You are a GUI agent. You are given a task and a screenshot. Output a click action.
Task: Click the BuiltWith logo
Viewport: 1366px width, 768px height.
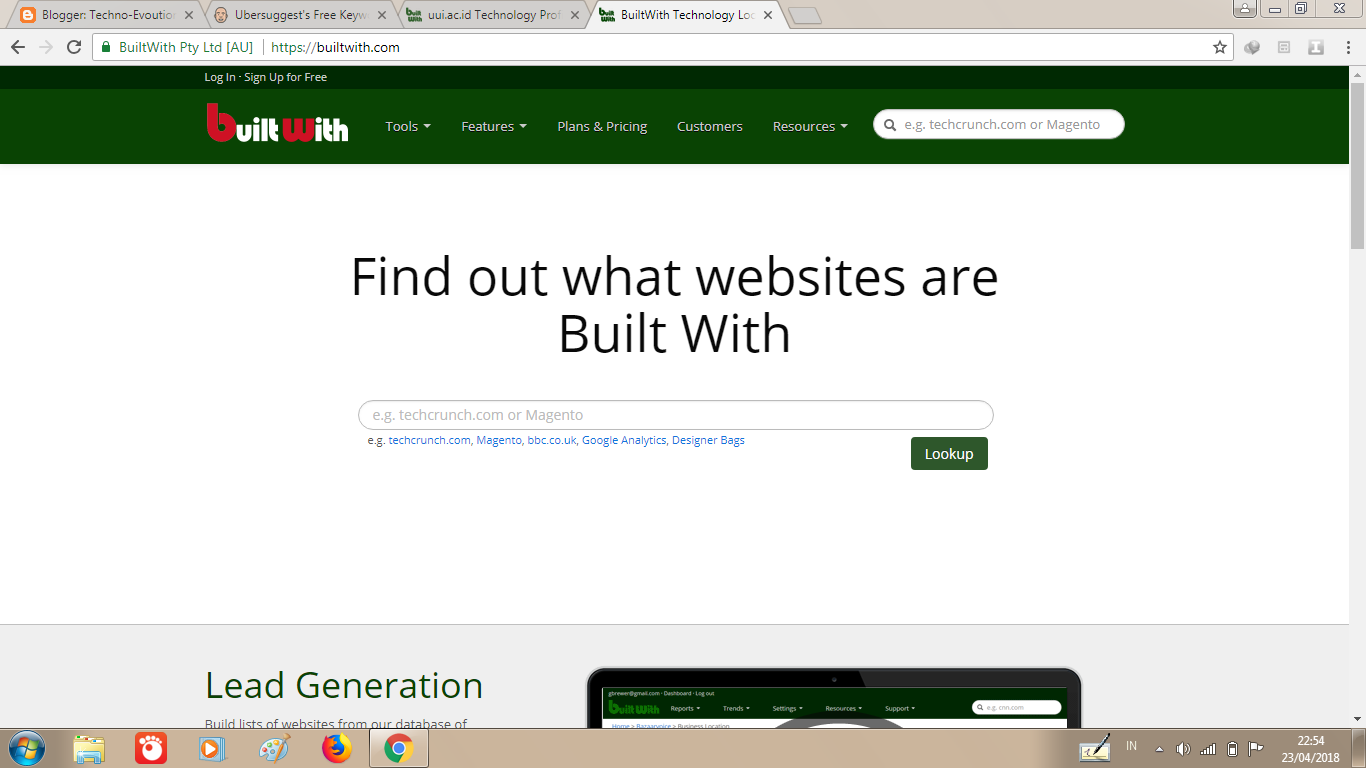point(277,126)
